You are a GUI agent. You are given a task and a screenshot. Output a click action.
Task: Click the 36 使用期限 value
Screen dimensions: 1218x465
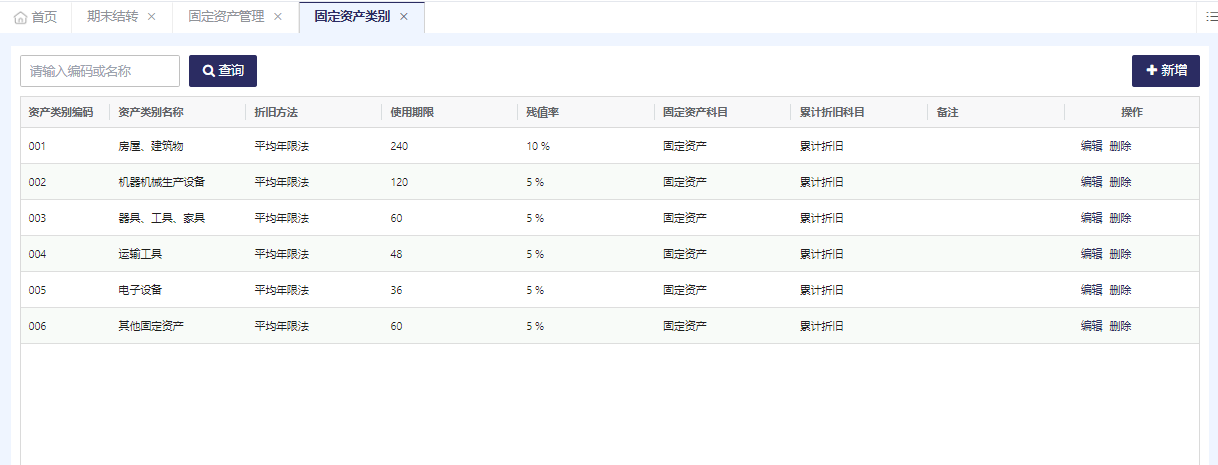[x=397, y=290]
